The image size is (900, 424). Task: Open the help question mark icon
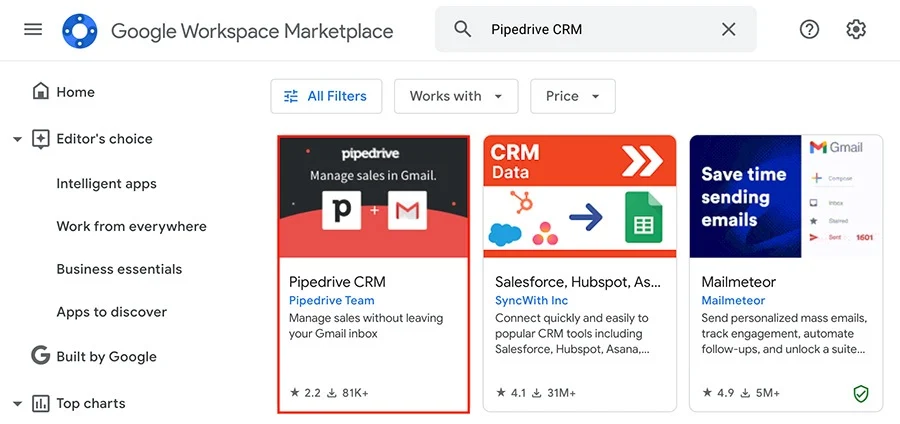click(809, 29)
